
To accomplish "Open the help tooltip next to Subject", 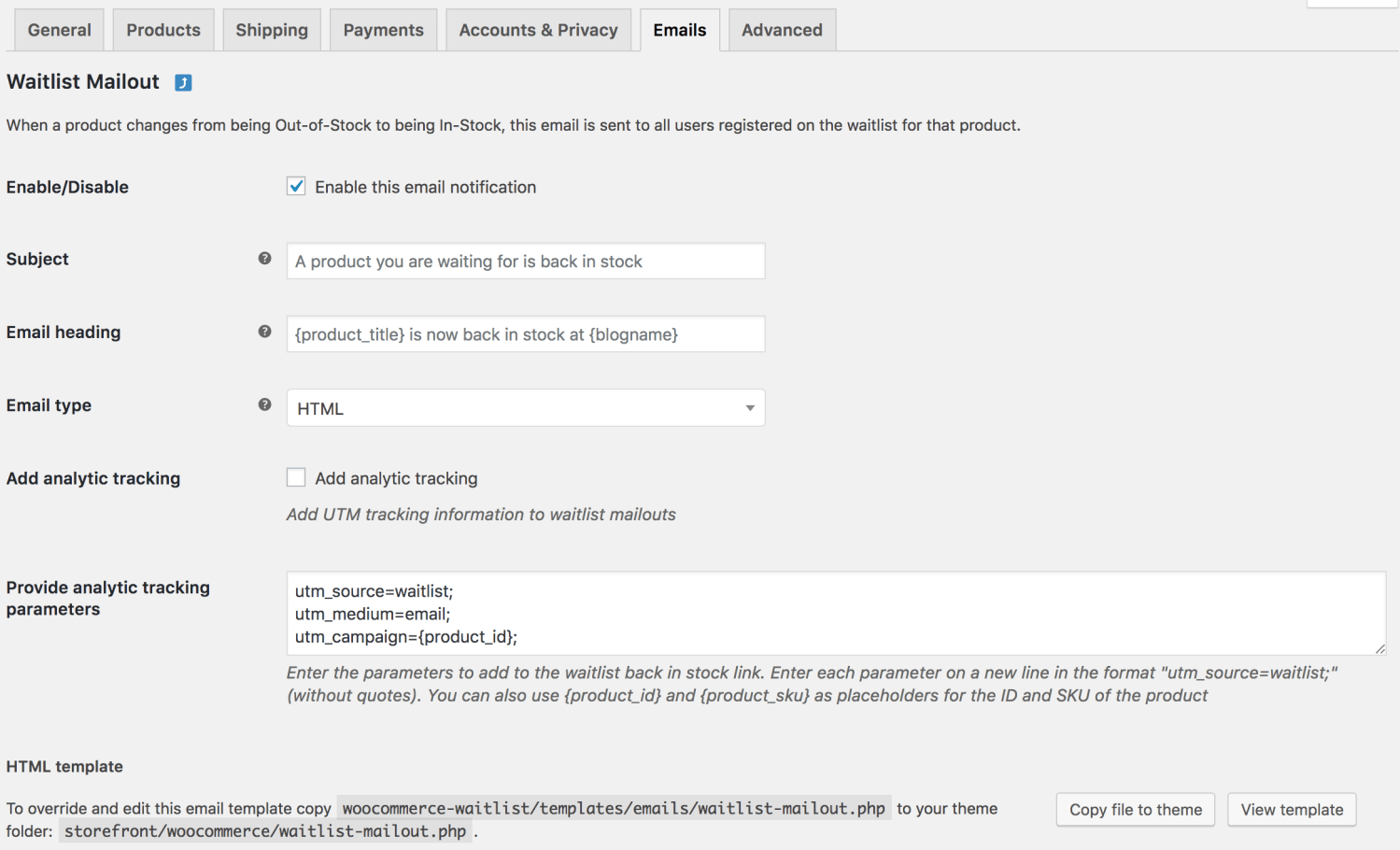I will click(x=265, y=259).
